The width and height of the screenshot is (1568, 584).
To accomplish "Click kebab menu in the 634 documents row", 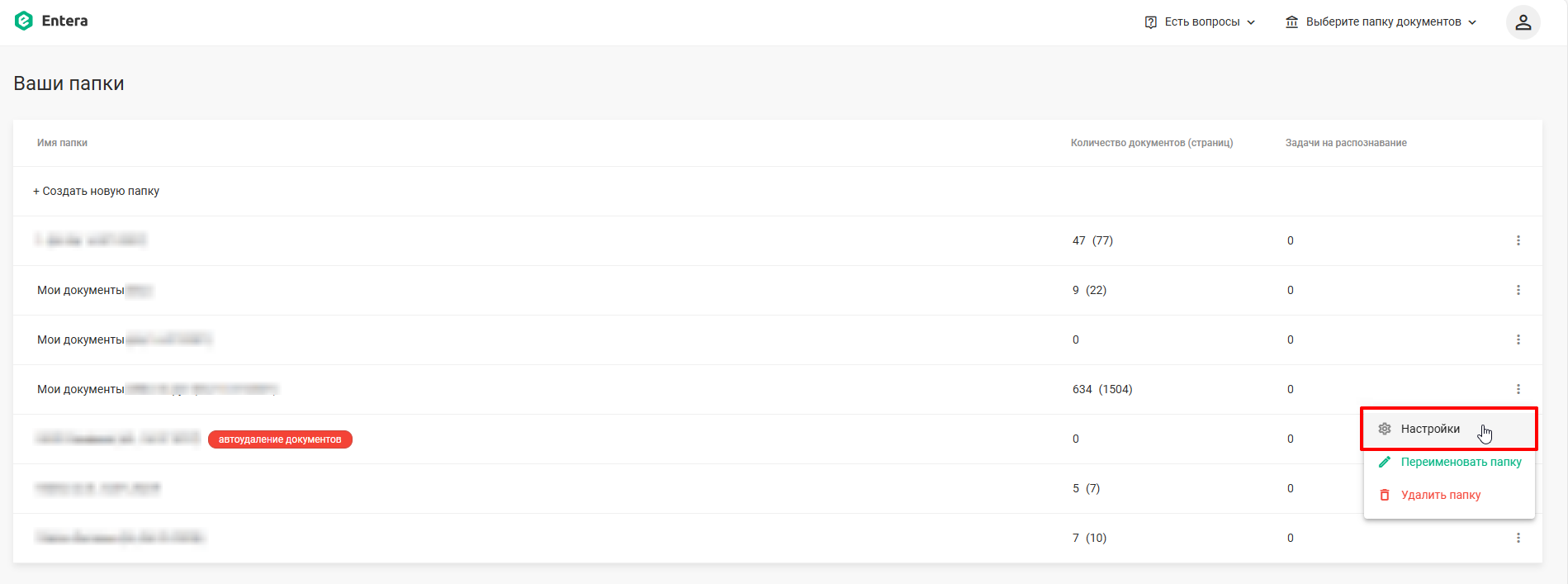I will tap(1518, 389).
